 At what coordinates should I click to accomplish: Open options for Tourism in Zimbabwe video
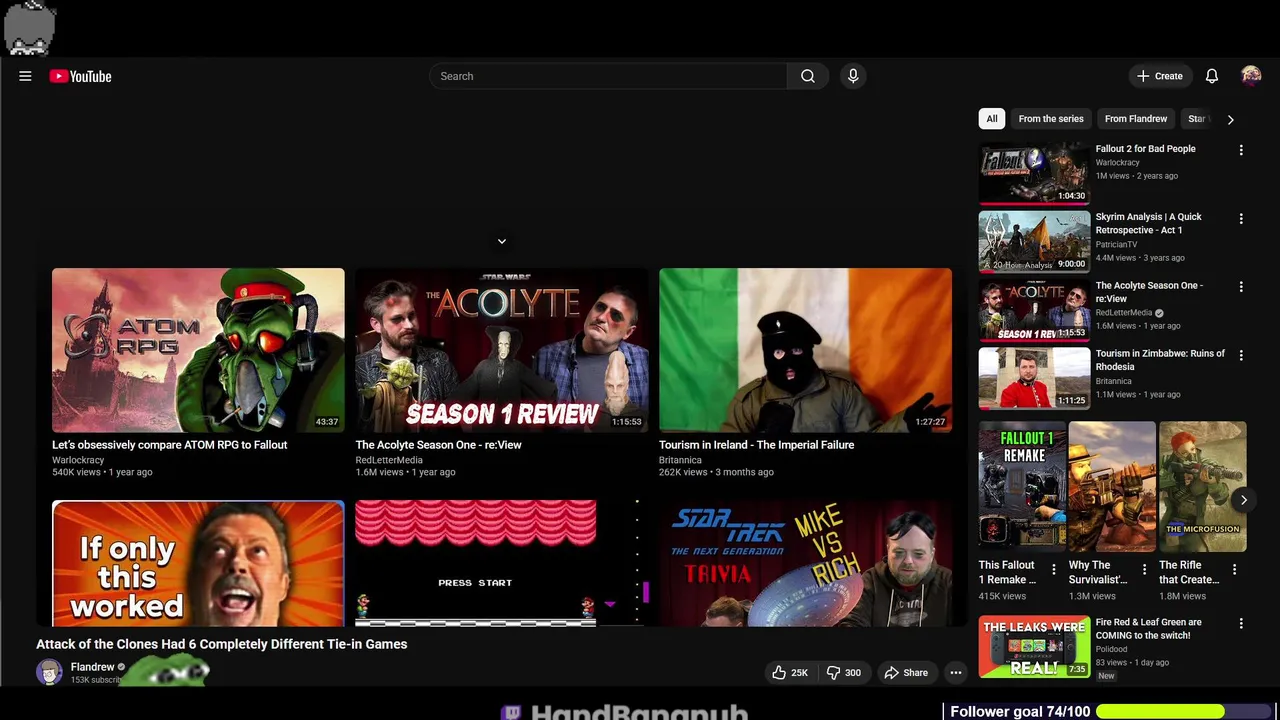click(1241, 355)
